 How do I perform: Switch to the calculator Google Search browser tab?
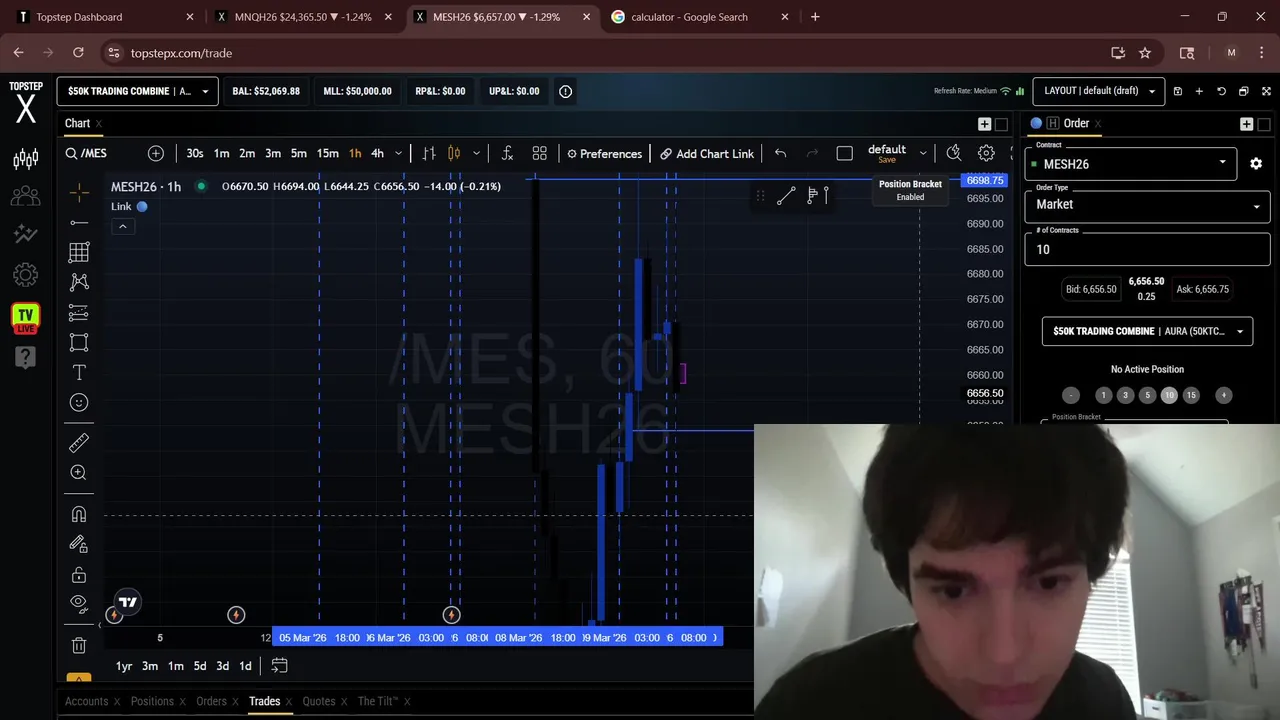(689, 17)
